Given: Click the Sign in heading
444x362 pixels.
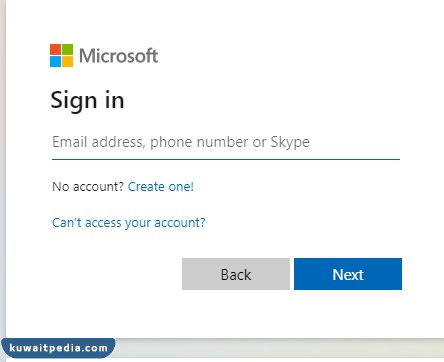Looking at the screenshot, I should (87, 100).
